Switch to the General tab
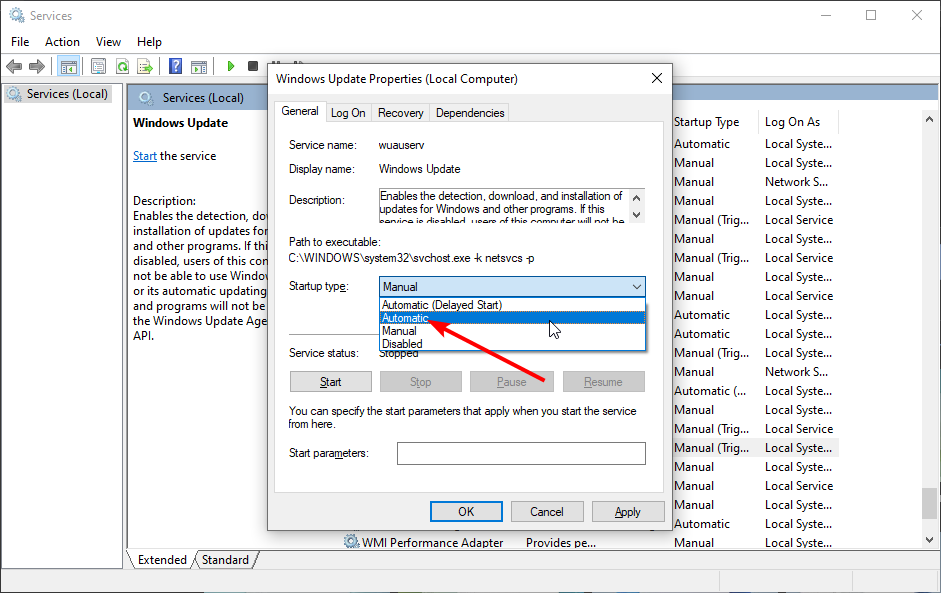Image resolution: width=941 pixels, height=593 pixels. click(299, 111)
